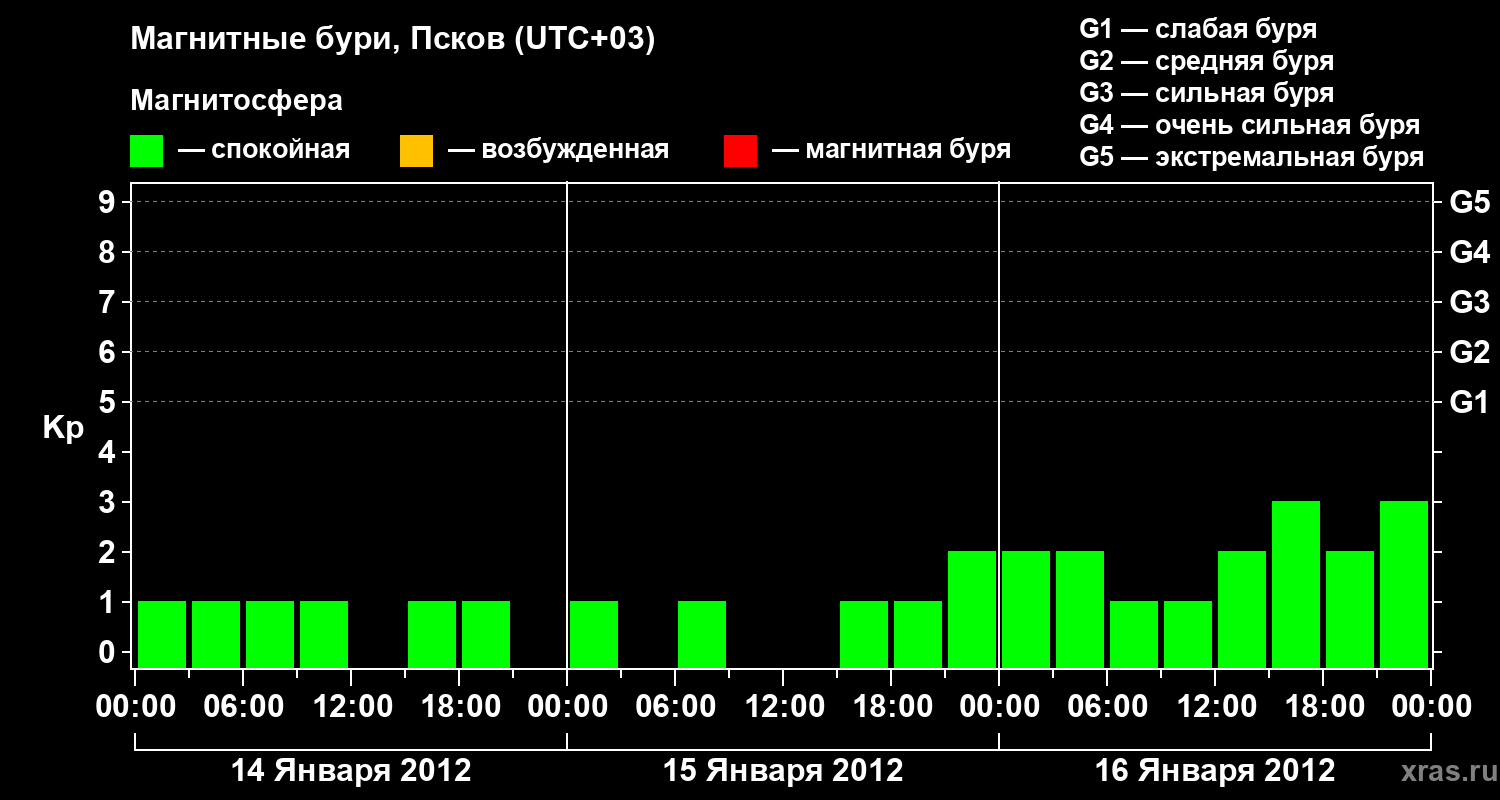Click 'G5 — экстремальная буря' description
This screenshot has width=1500, height=800.
click(1251, 157)
